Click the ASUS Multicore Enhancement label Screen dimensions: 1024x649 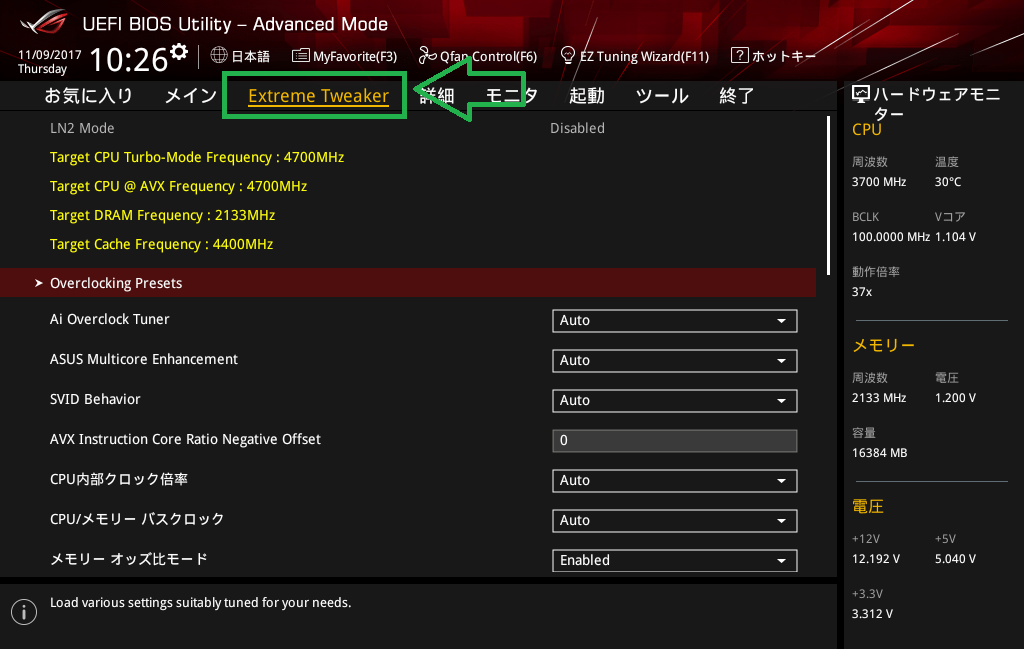(144, 359)
